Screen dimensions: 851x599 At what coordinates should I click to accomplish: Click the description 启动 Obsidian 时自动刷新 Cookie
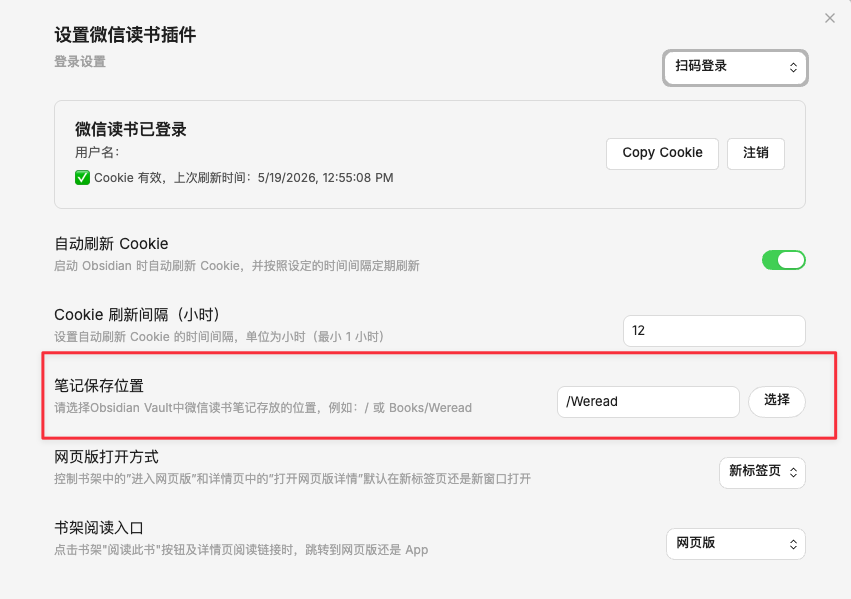[237, 266]
